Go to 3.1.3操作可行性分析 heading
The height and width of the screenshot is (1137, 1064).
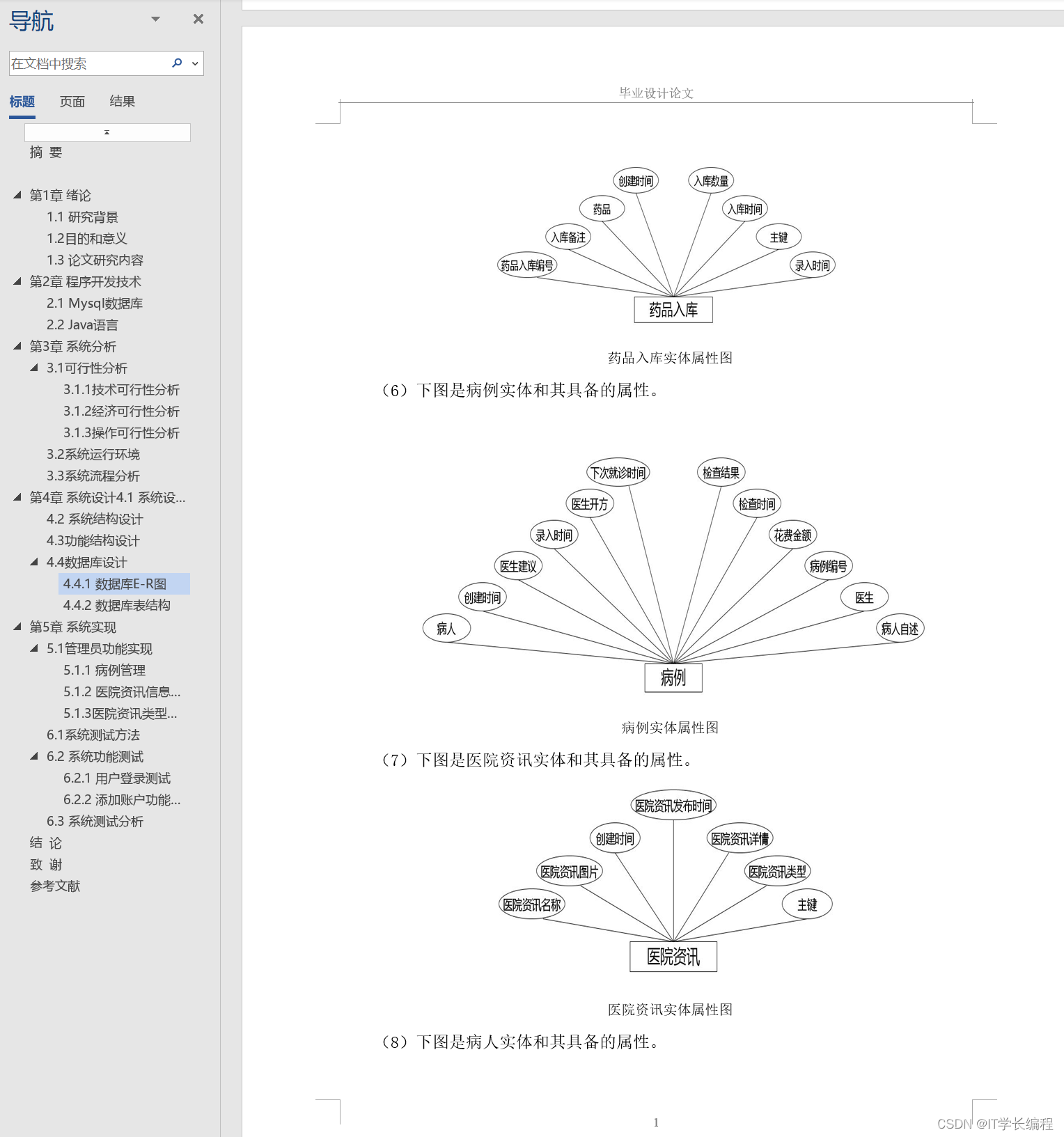click(x=121, y=433)
